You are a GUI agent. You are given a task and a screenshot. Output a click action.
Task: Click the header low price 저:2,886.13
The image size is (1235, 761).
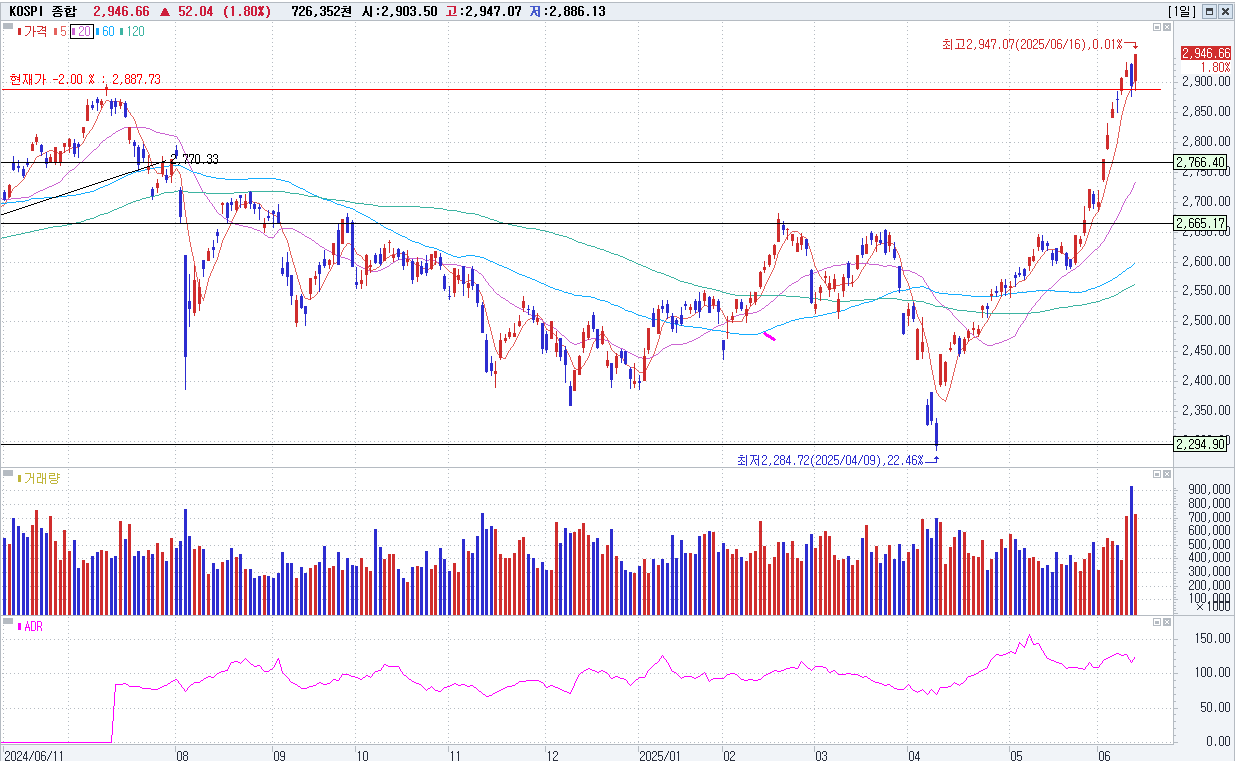[567, 11]
